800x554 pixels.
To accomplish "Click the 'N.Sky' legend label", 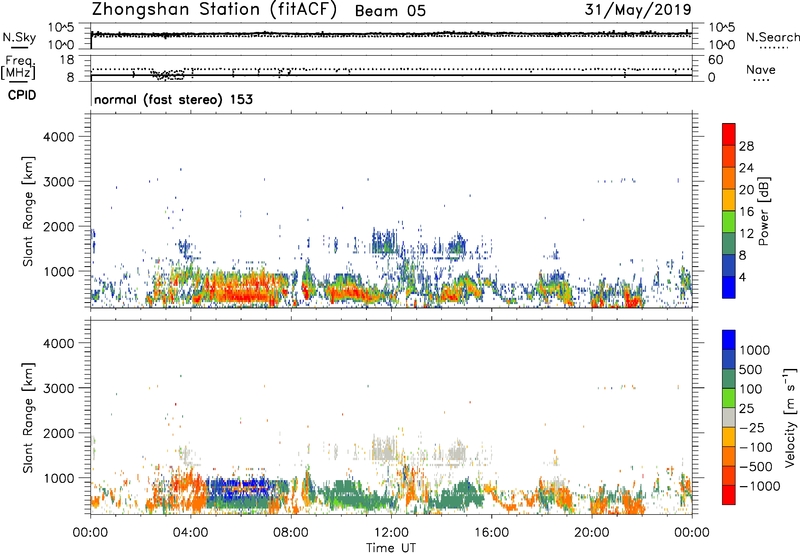I will (19, 37).
